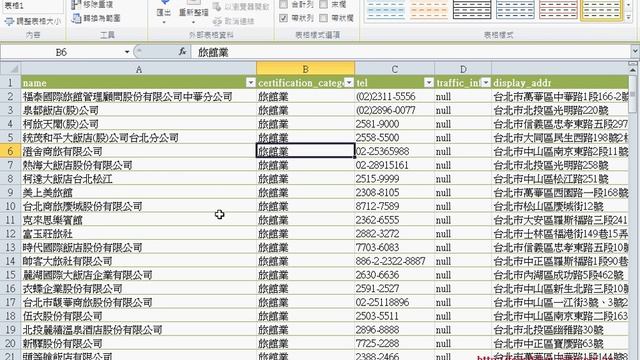Select address cell 台北市北投區幽雅路30號
This screenshot has width=640, height=360.
click(x=560, y=329)
